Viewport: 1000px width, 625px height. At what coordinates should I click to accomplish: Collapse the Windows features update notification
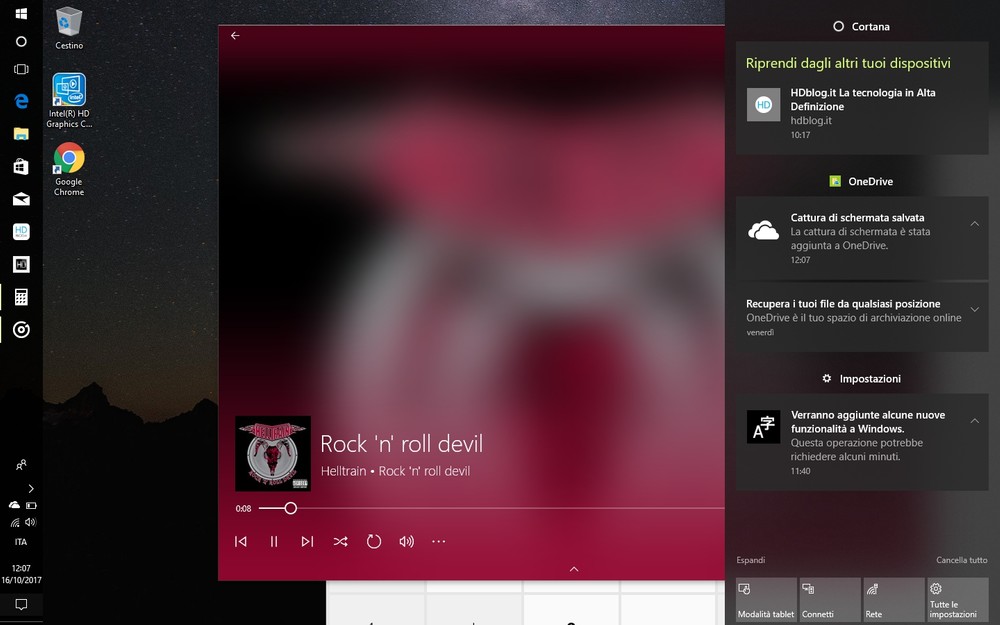coord(974,421)
